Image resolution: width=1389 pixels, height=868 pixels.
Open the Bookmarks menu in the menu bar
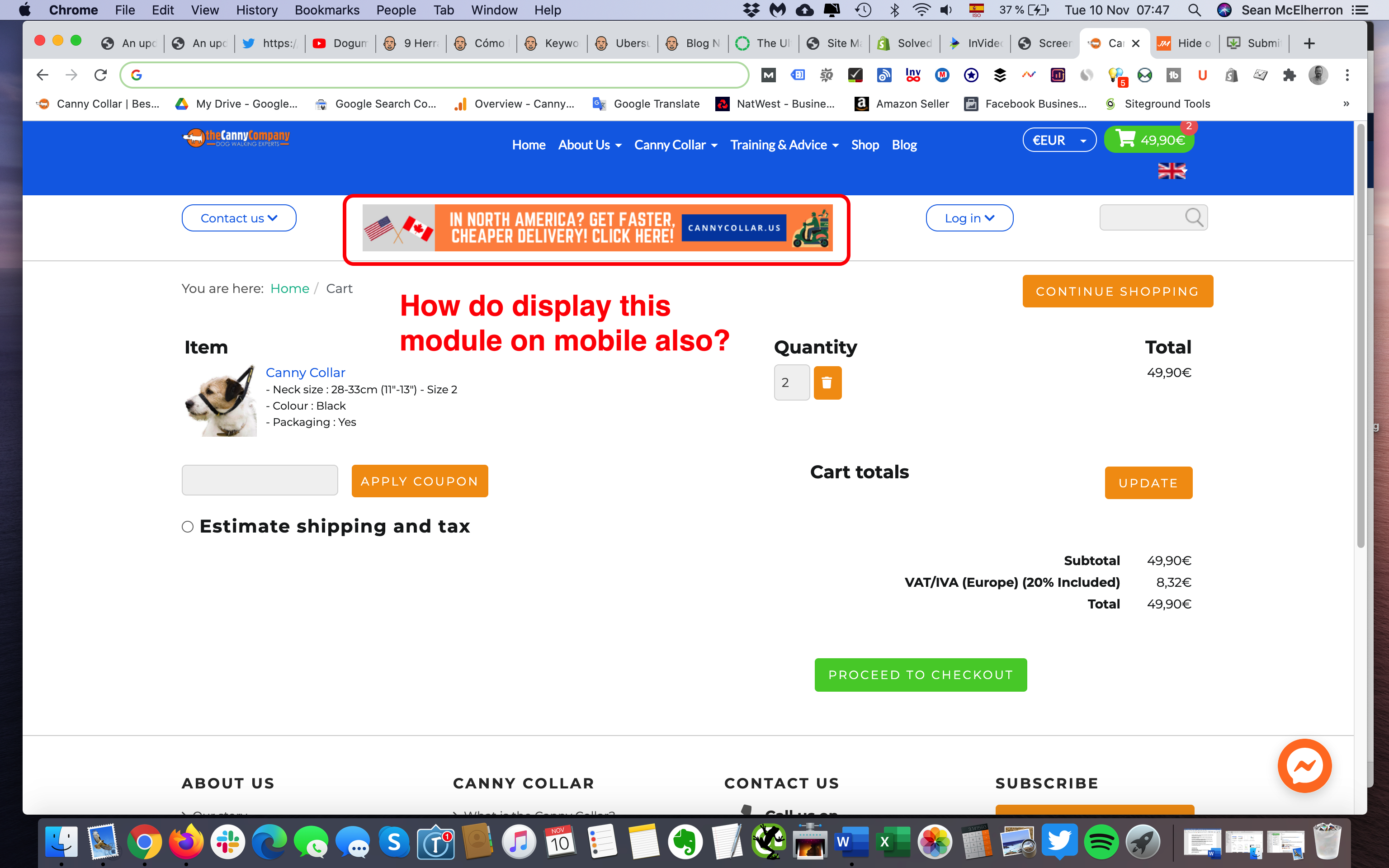pos(326,10)
